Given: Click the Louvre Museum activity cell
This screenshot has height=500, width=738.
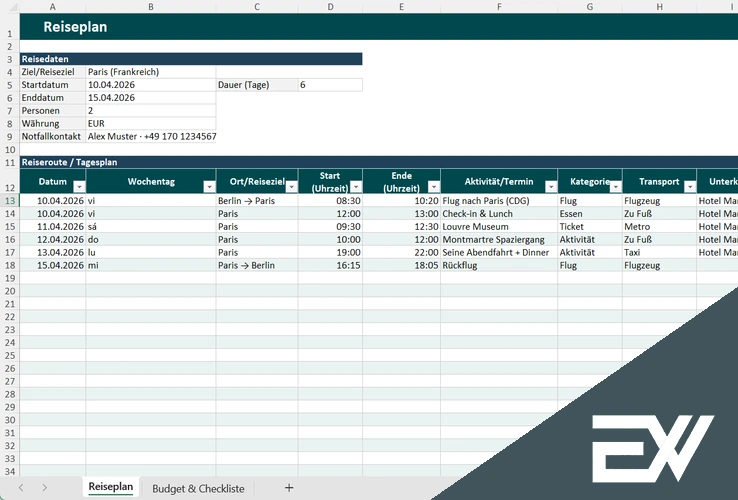Looking at the screenshot, I should 498,227.
